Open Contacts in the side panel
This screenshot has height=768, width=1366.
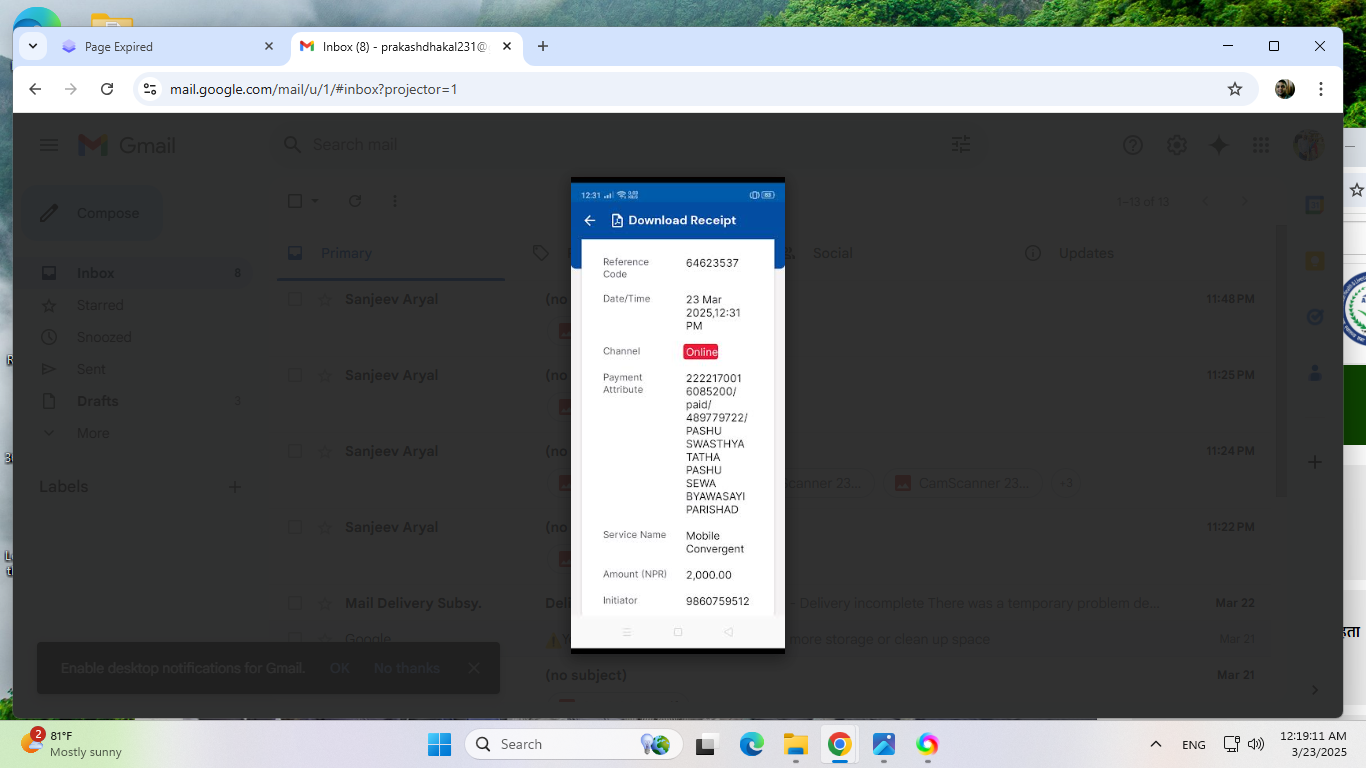pyautogui.click(x=1315, y=373)
